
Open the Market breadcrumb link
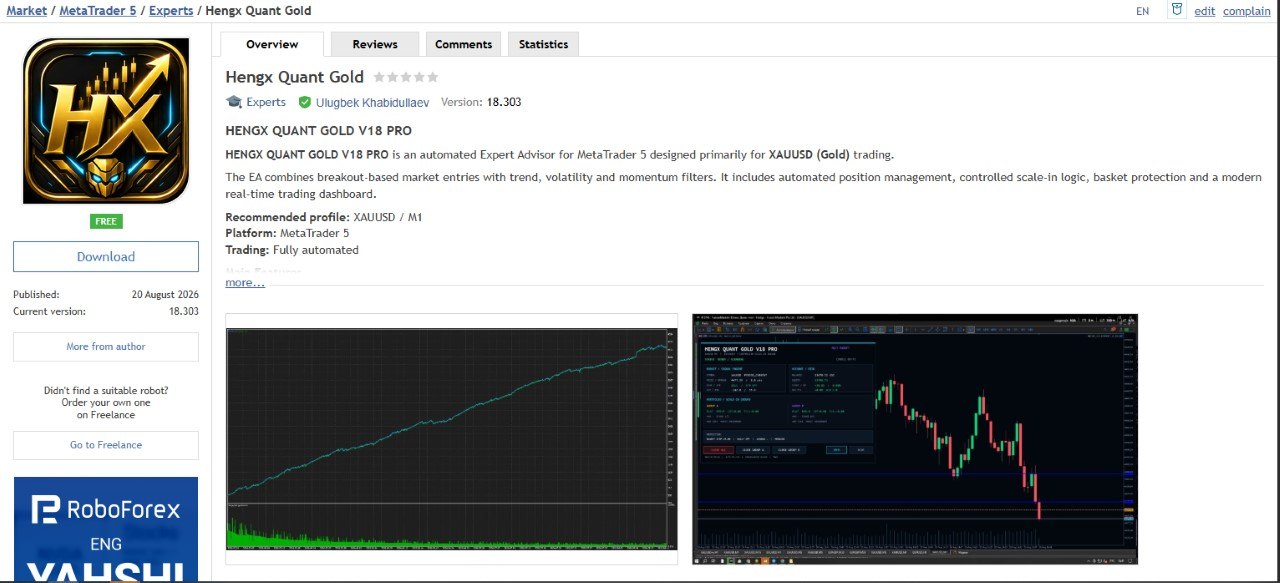[26, 11]
